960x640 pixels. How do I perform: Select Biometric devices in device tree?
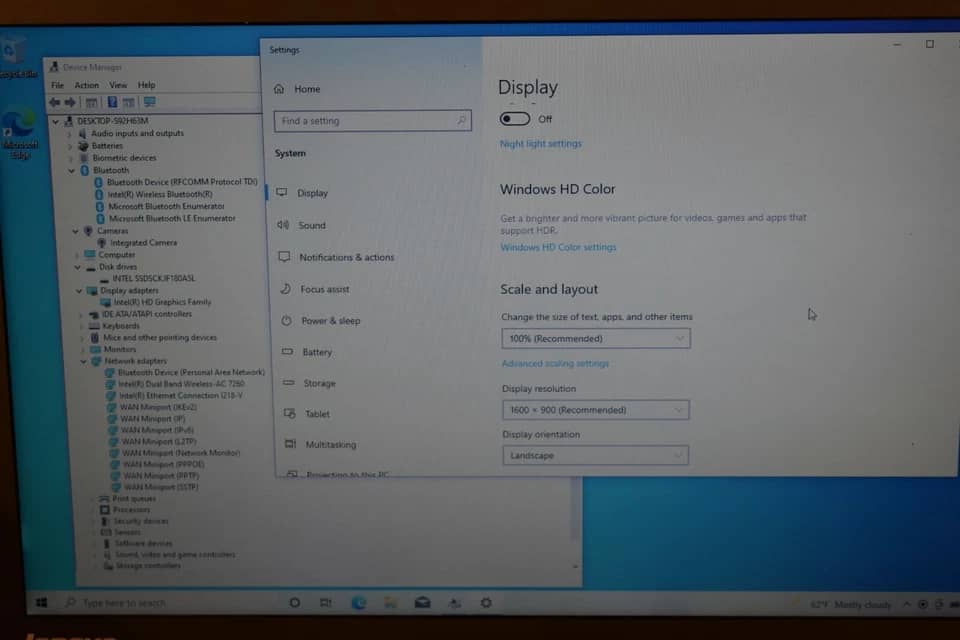124,158
